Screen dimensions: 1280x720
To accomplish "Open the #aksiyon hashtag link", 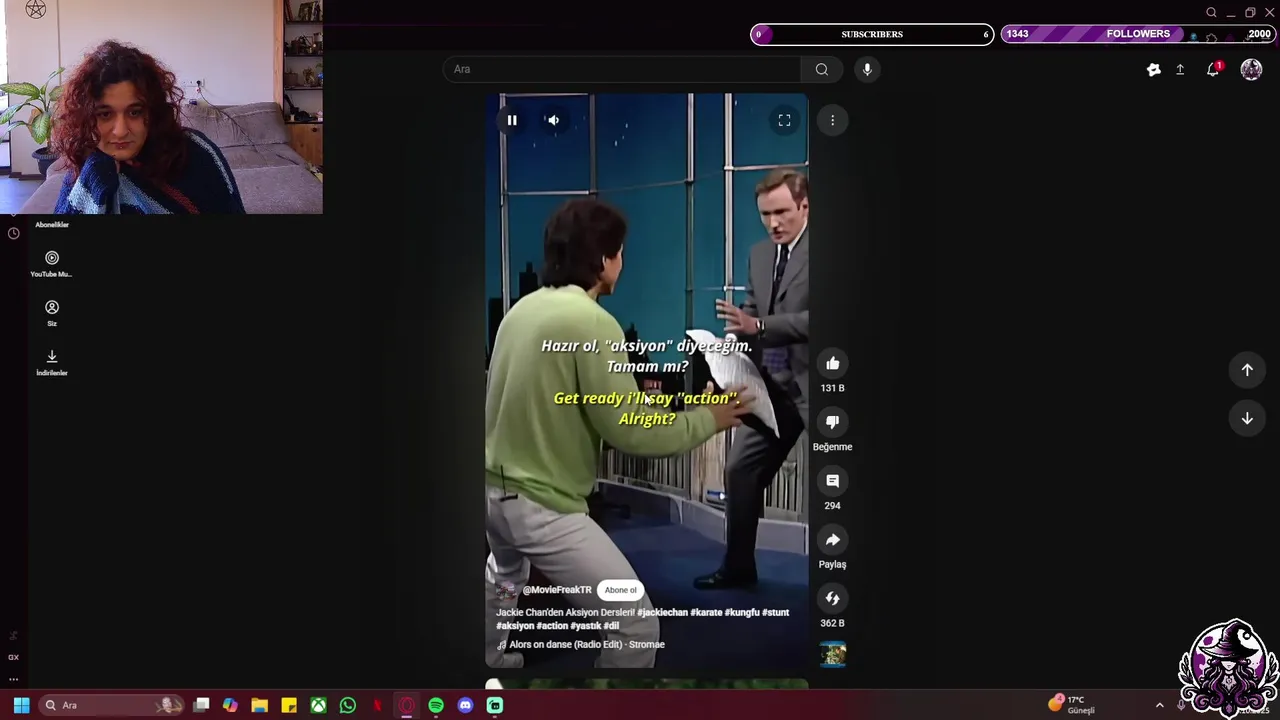I will coord(515,626).
